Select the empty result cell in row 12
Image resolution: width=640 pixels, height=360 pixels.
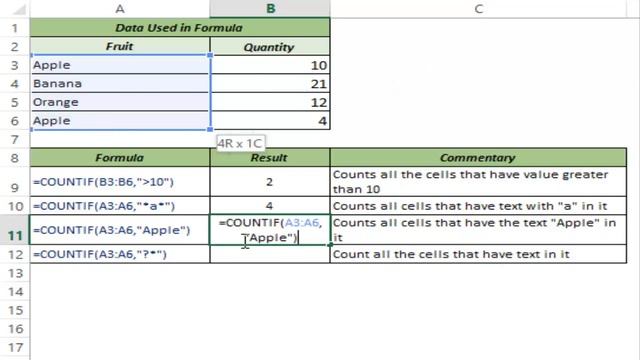pos(270,254)
